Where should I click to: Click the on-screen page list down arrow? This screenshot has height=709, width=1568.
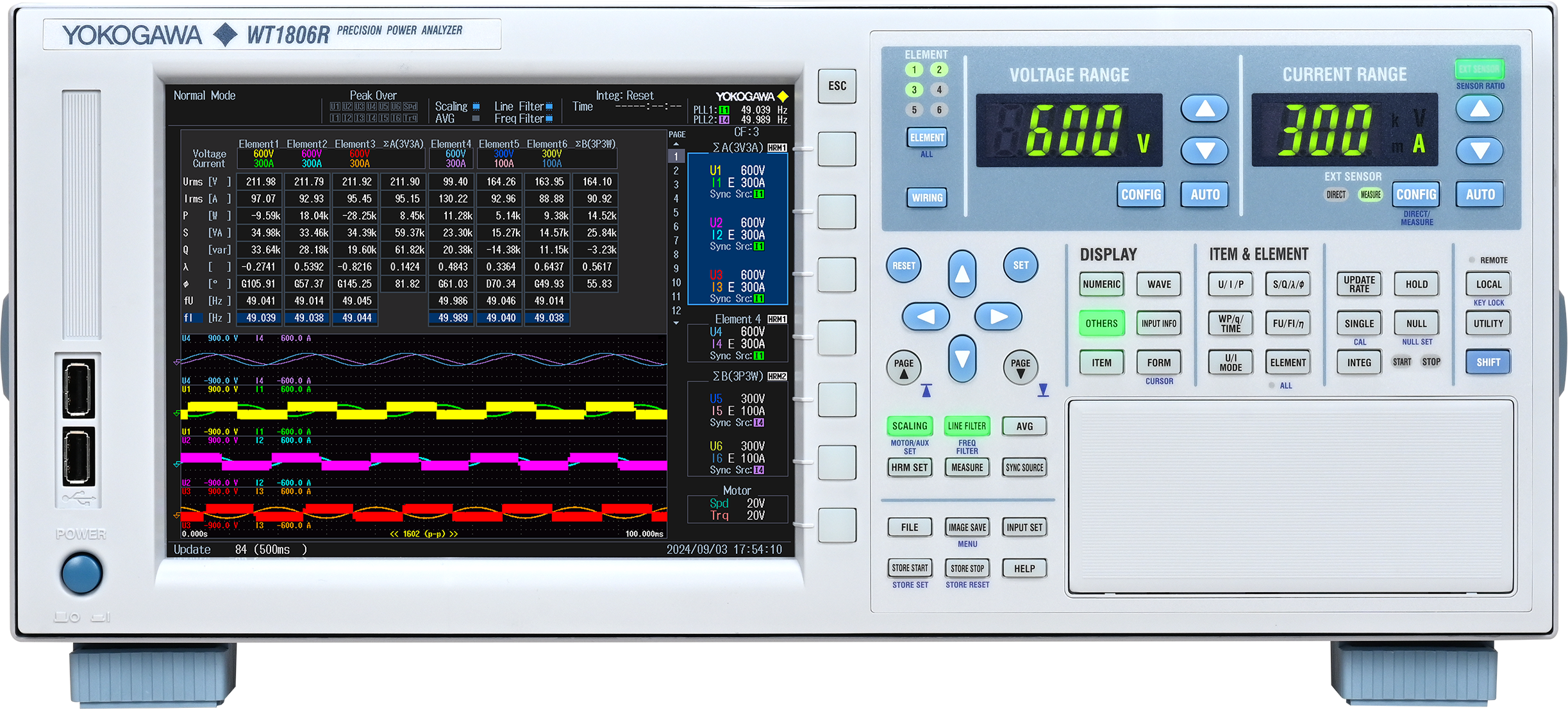(x=676, y=323)
